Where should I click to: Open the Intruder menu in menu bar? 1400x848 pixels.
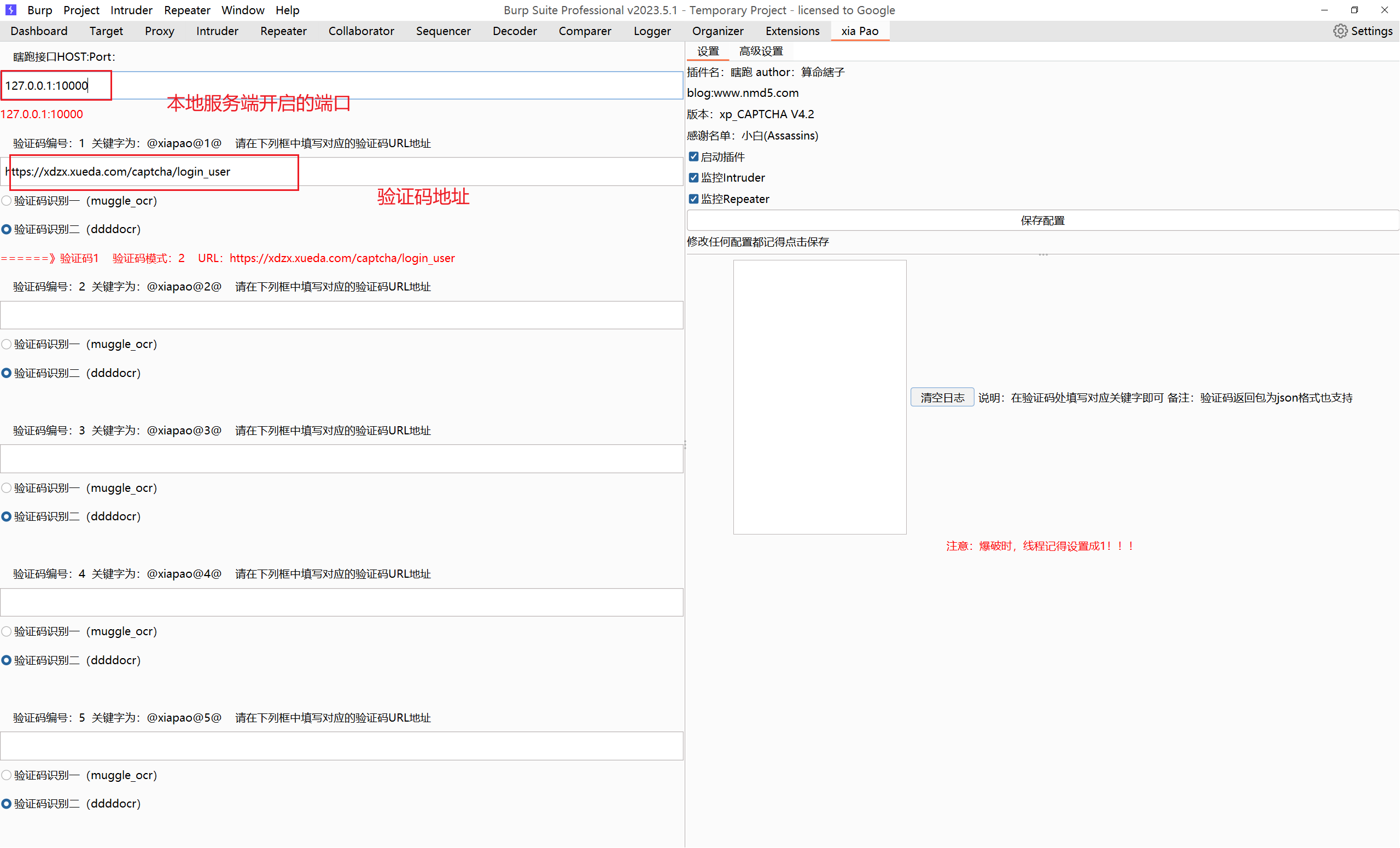pyautogui.click(x=131, y=10)
